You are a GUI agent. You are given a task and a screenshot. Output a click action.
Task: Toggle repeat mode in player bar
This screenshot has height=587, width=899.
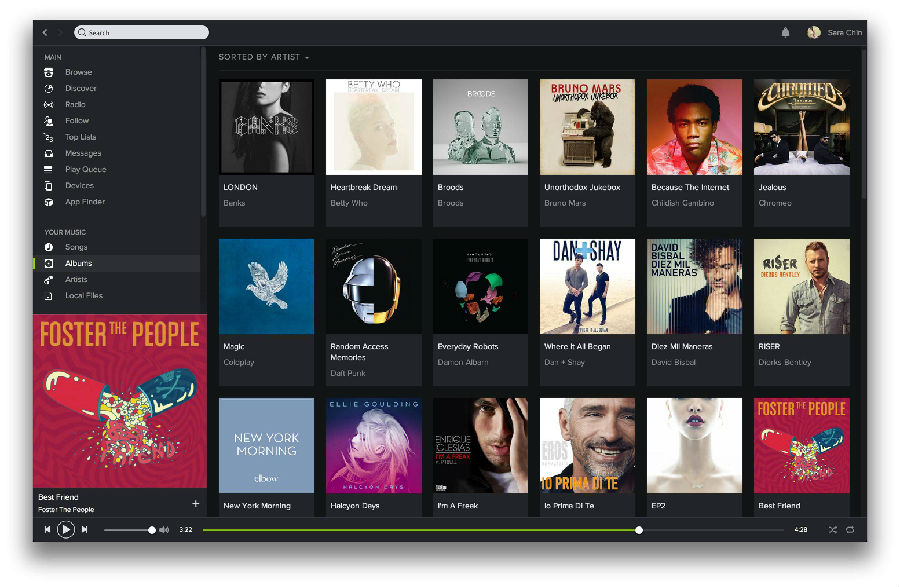(x=850, y=529)
